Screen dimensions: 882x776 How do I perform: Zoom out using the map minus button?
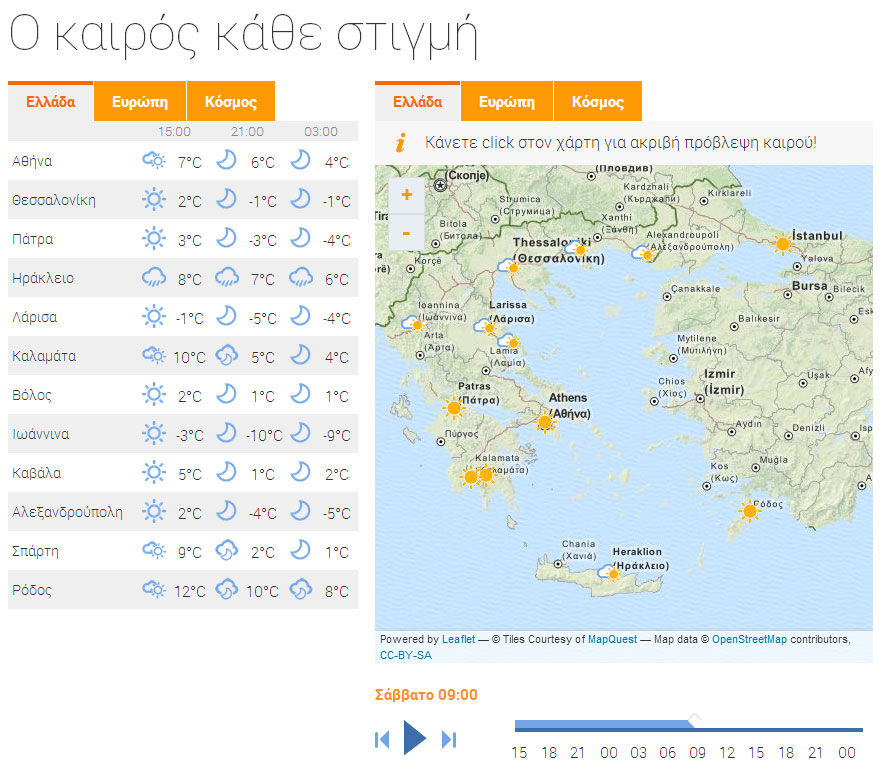point(406,233)
